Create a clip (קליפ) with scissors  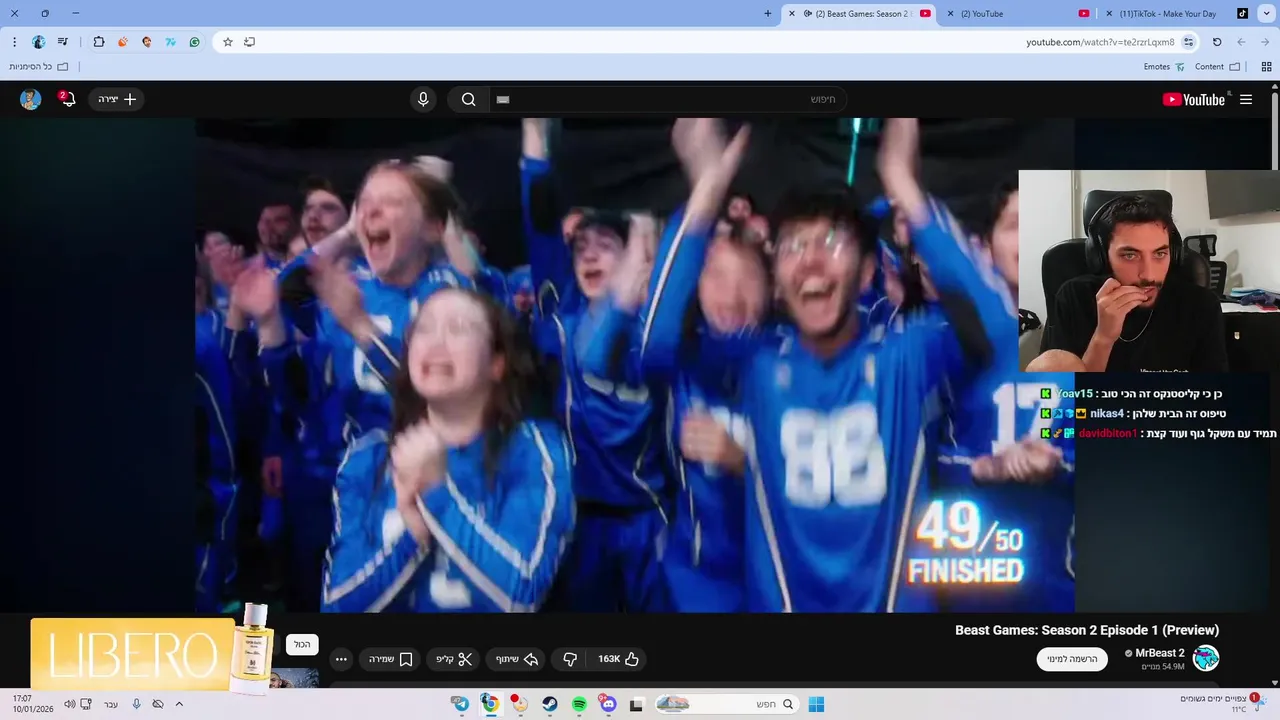click(454, 659)
